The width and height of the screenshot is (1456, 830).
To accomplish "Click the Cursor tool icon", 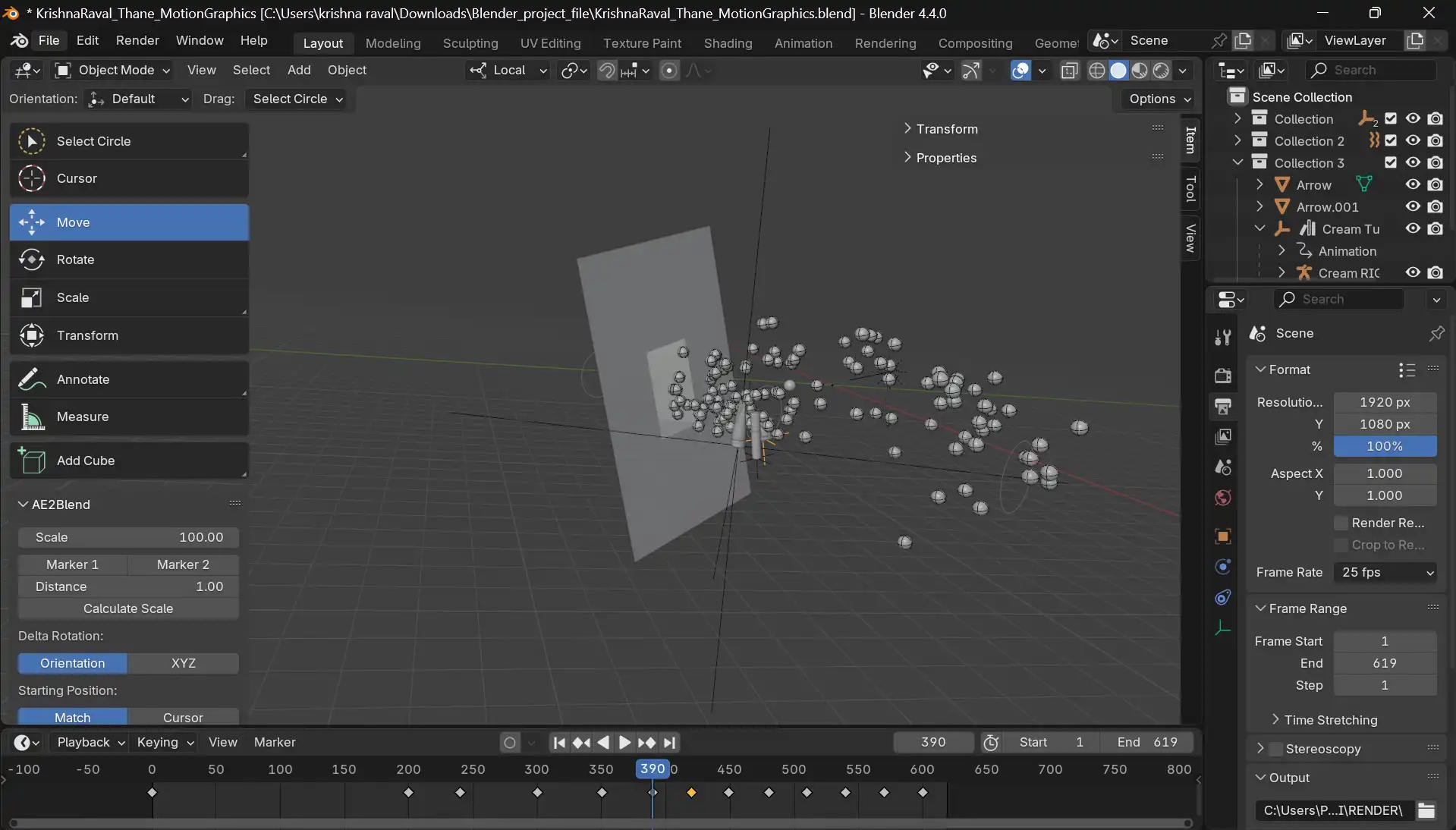I will coord(32,178).
